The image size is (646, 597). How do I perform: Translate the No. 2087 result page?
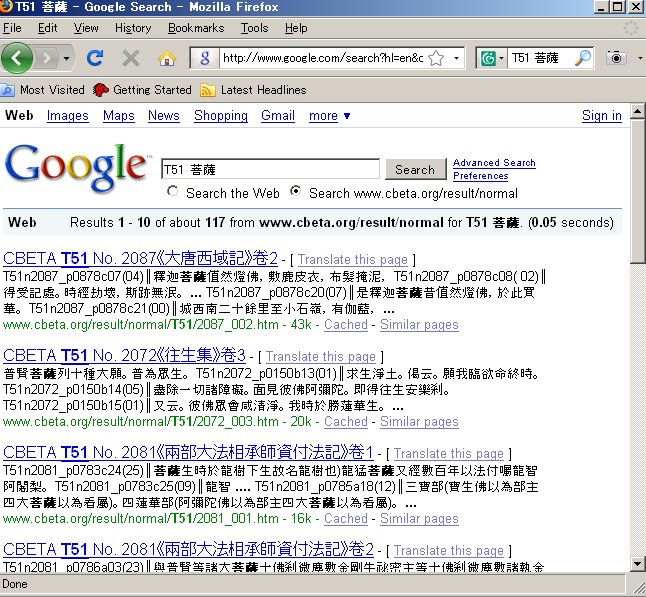coord(353,260)
